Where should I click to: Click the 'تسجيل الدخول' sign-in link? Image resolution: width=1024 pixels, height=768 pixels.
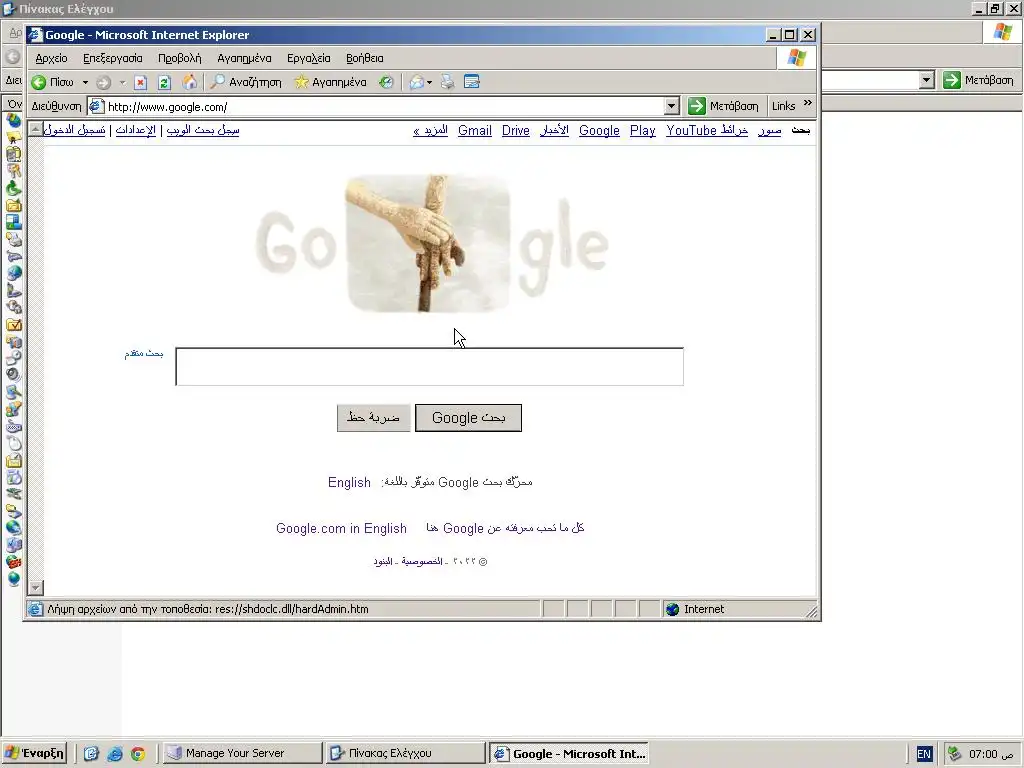click(74, 130)
